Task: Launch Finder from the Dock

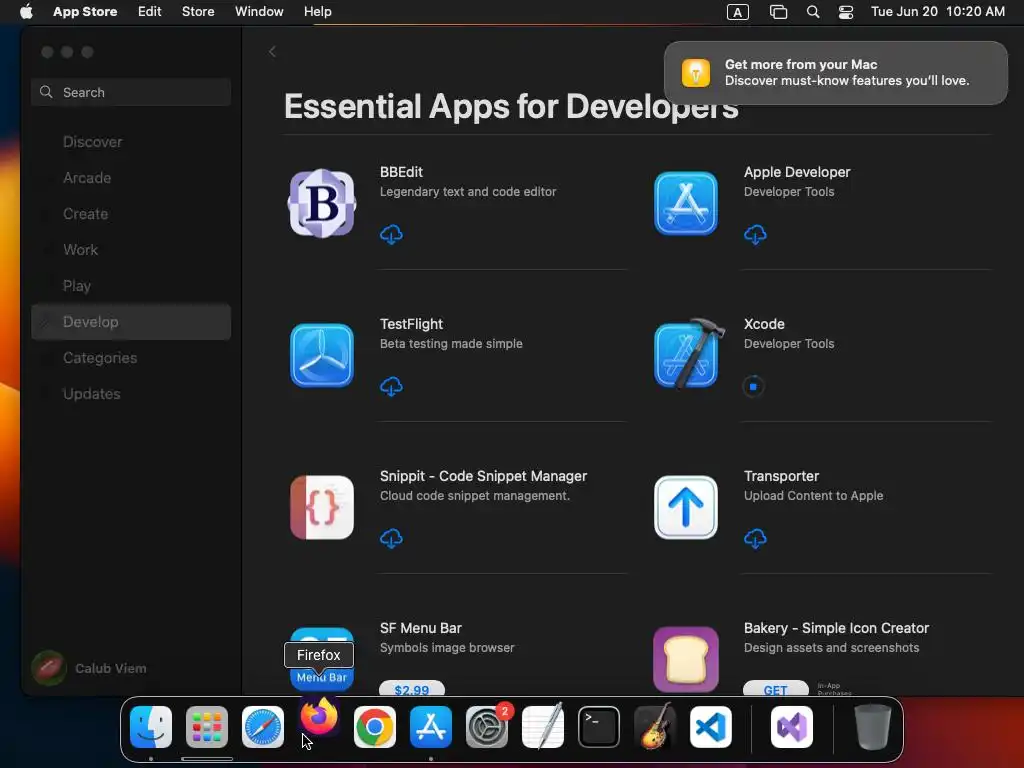Action: pos(151,727)
